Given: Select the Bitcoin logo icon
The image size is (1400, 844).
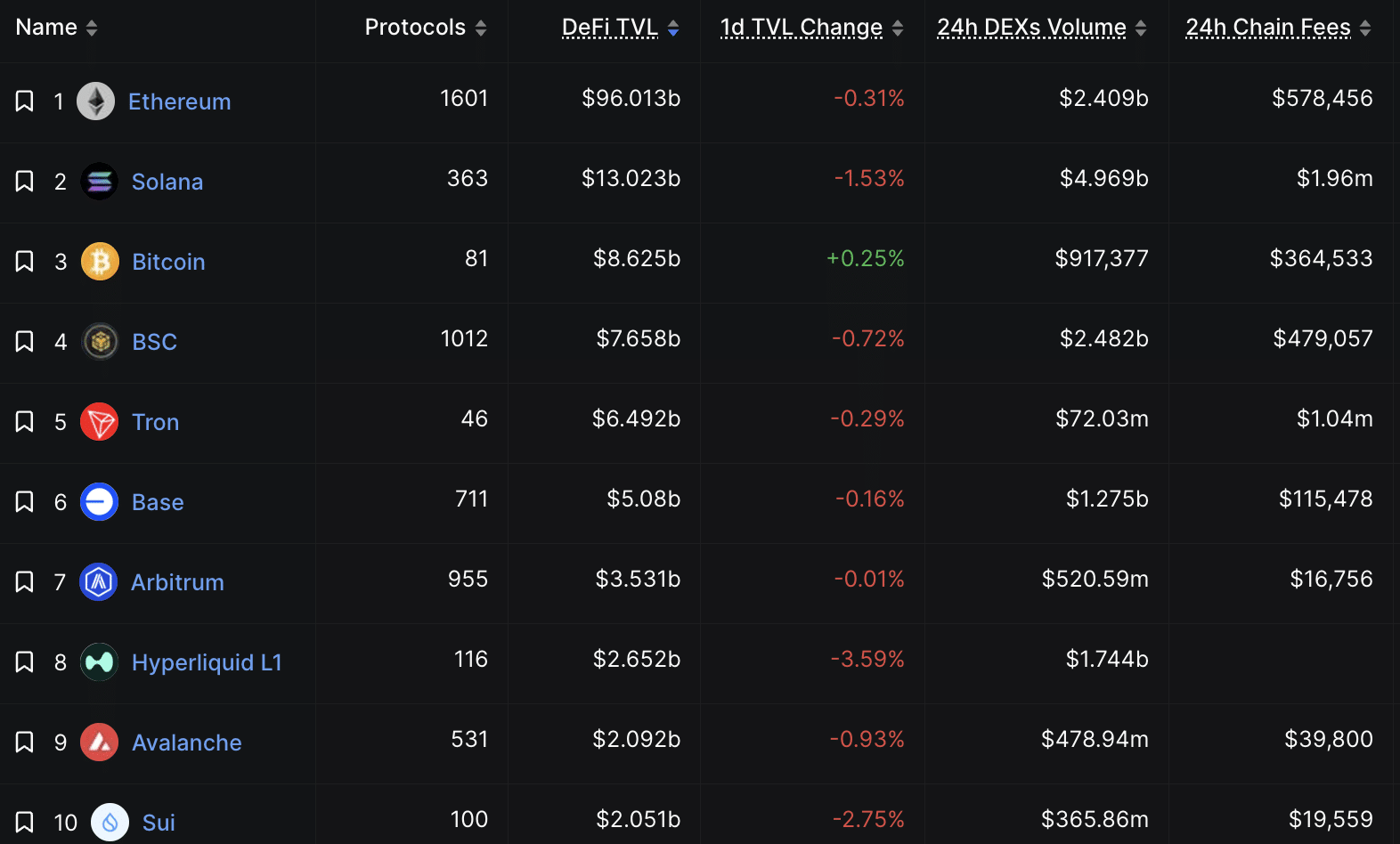Looking at the screenshot, I should coord(99,262).
